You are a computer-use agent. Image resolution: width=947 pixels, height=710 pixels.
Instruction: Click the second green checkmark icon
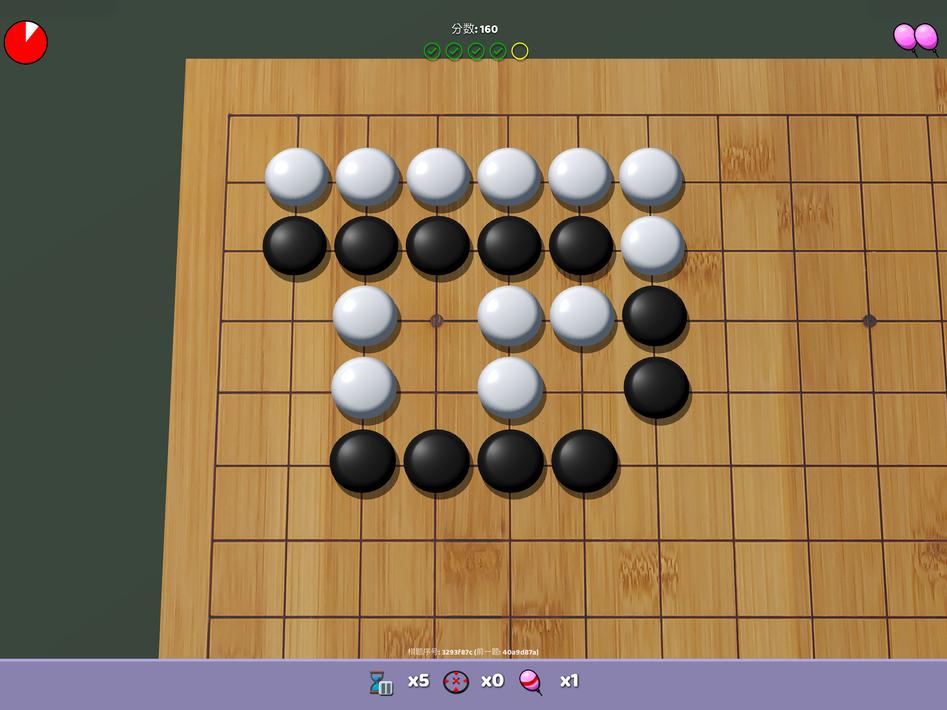pos(455,51)
